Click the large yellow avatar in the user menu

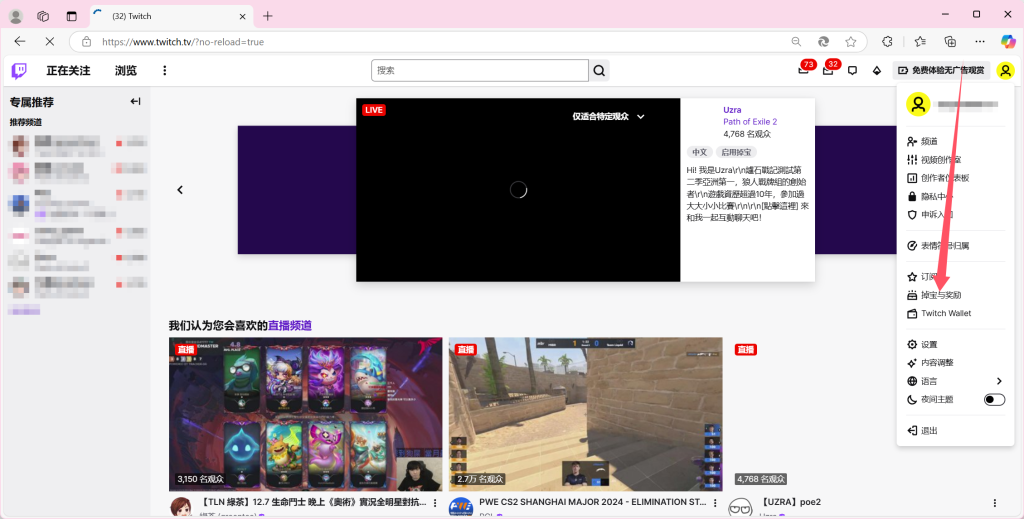pyautogui.click(x=918, y=104)
